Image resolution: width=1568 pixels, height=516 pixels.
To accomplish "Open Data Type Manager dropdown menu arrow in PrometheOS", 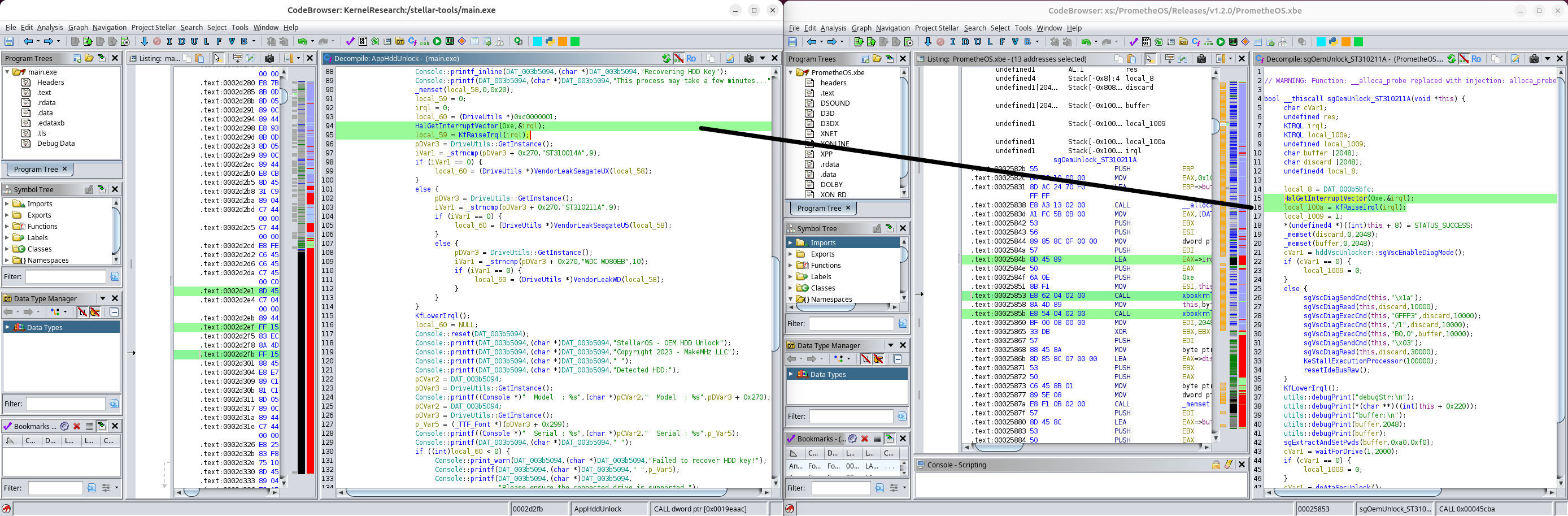I will 890,345.
